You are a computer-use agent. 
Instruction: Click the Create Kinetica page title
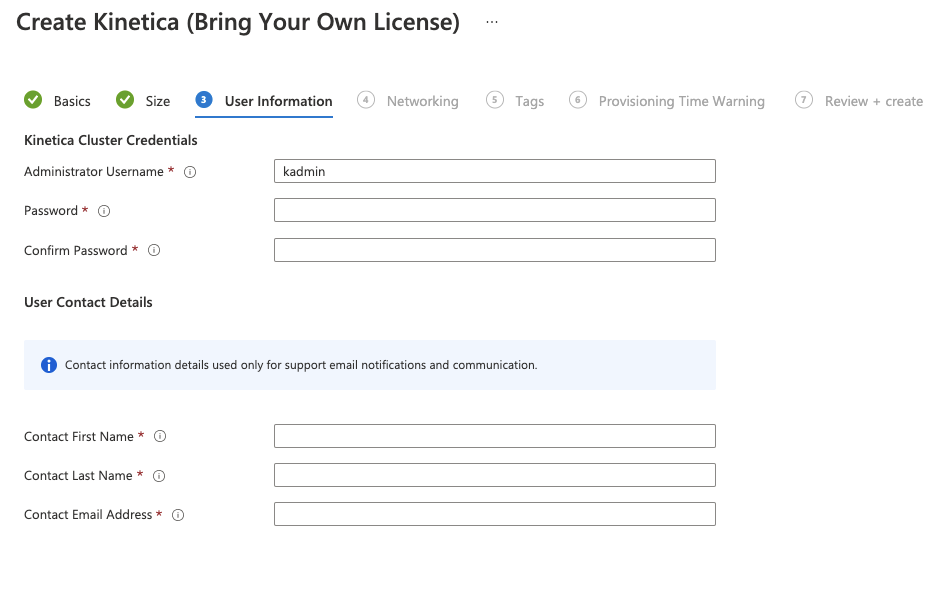[238, 23]
